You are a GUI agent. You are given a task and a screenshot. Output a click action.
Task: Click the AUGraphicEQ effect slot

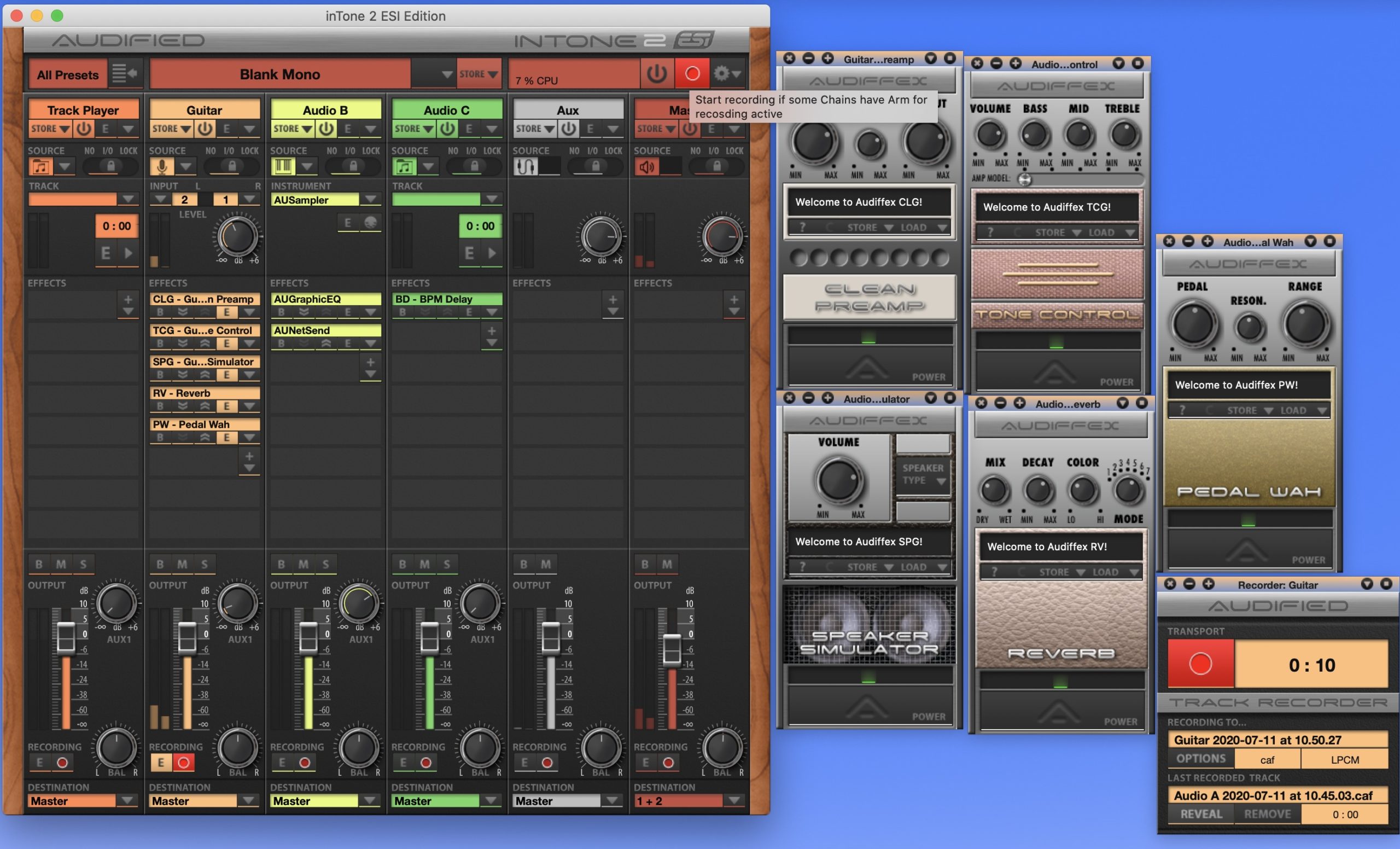pos(325,299)
